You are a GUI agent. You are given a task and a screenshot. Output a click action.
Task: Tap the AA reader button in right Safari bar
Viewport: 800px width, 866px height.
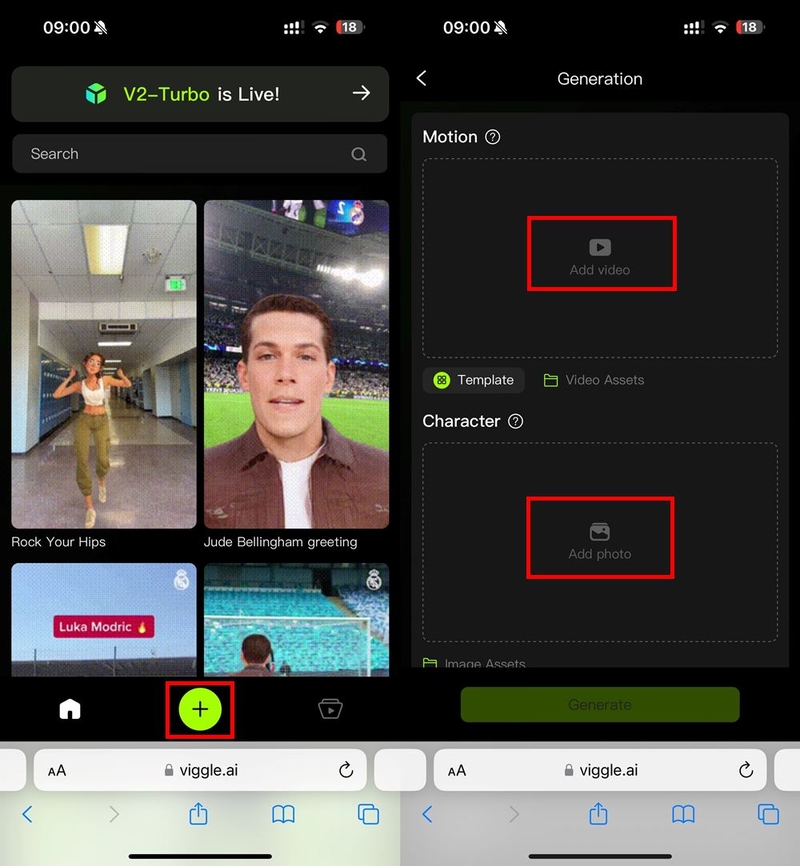[457, 770]
